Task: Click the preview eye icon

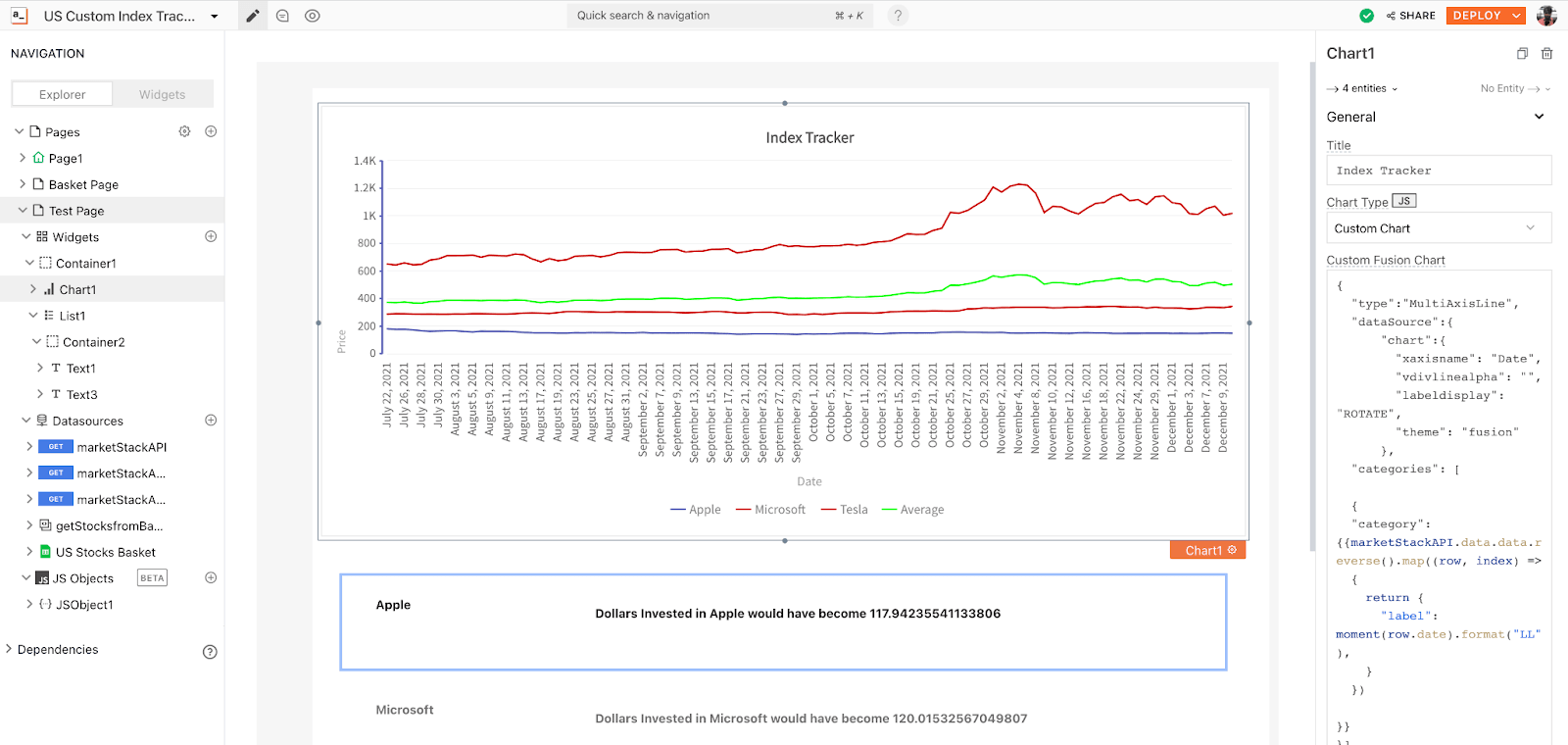Action: pyautogui.click(x=313, y=16)
